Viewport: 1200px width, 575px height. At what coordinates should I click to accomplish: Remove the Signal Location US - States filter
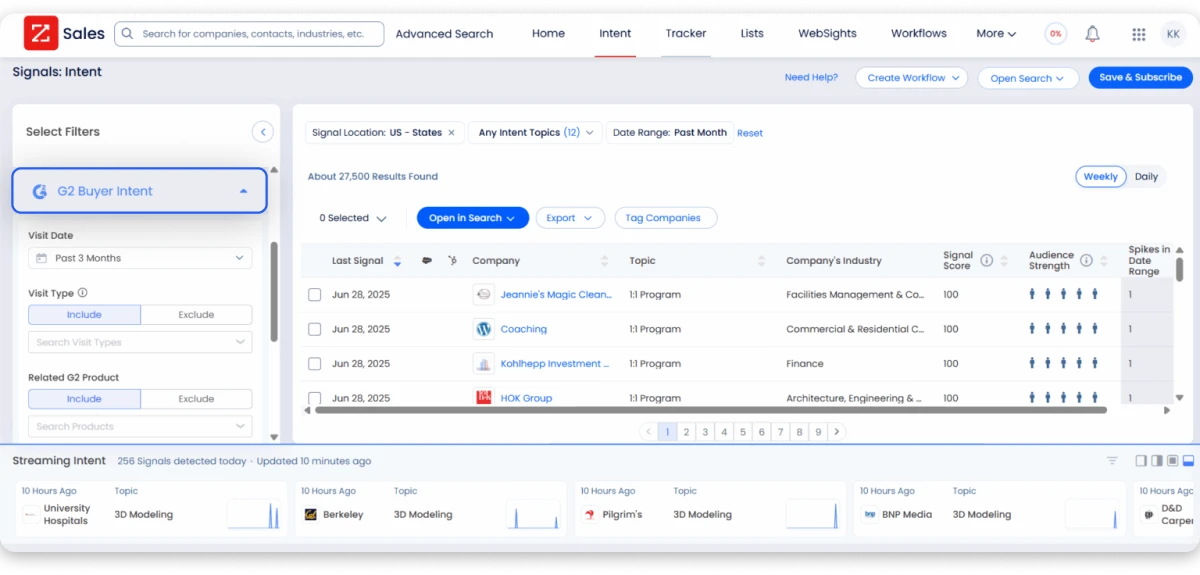(x=451, y=133)
